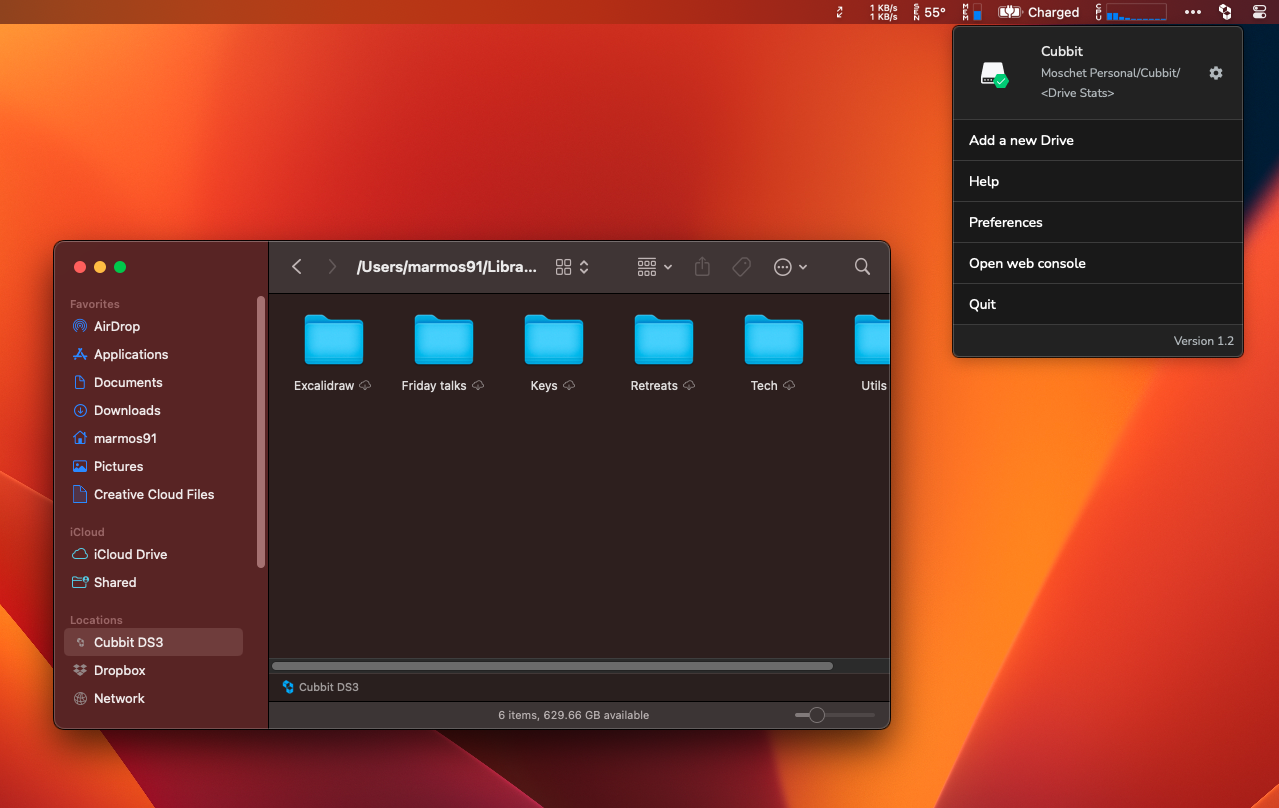This screenshot has height=808, width=1279.
Task: Open the Friday talks folder icon
Action: [x=443, y=341]
